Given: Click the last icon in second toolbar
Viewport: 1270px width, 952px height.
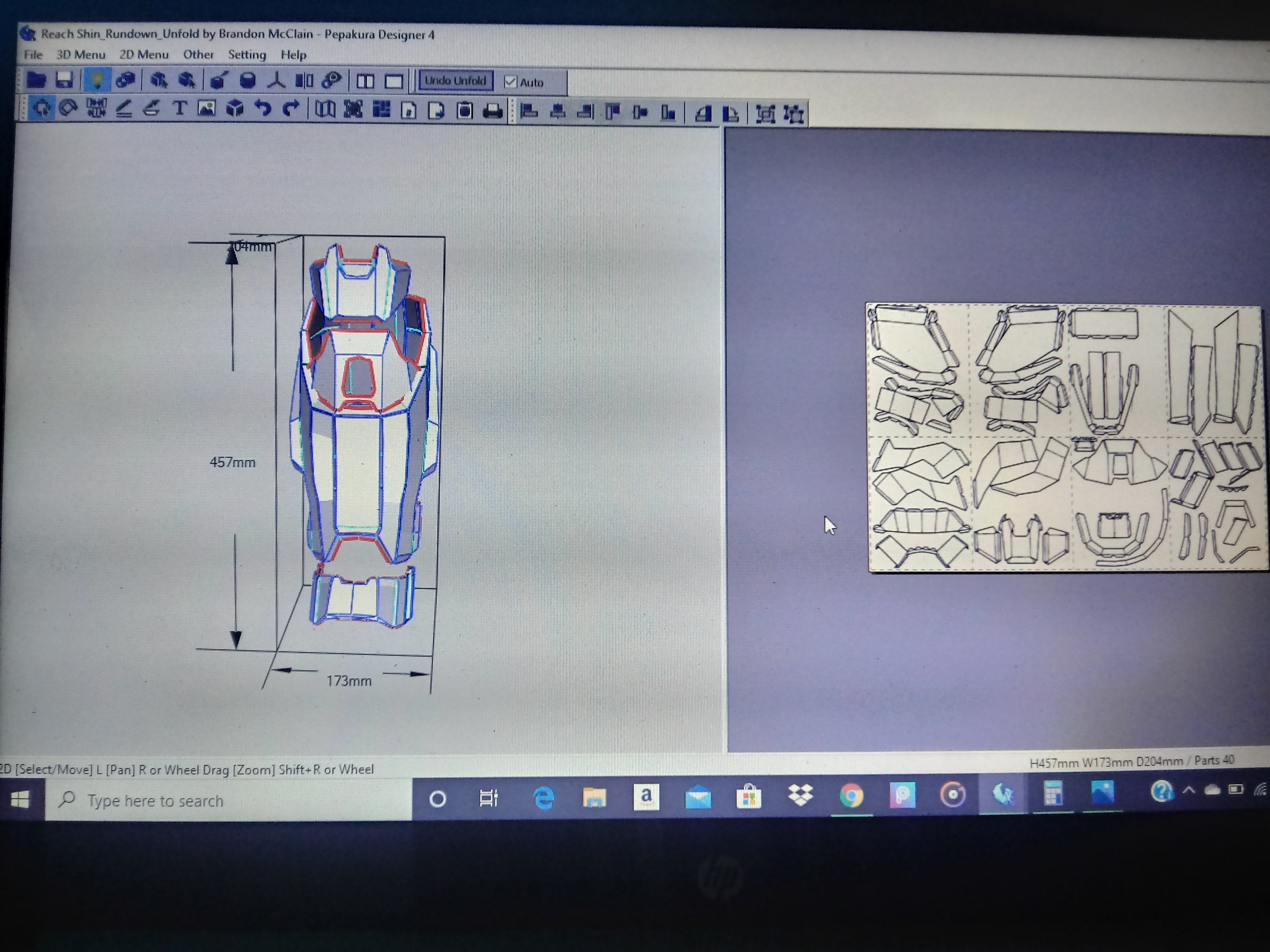Looking at the screenshot, I should click(793, 114).
